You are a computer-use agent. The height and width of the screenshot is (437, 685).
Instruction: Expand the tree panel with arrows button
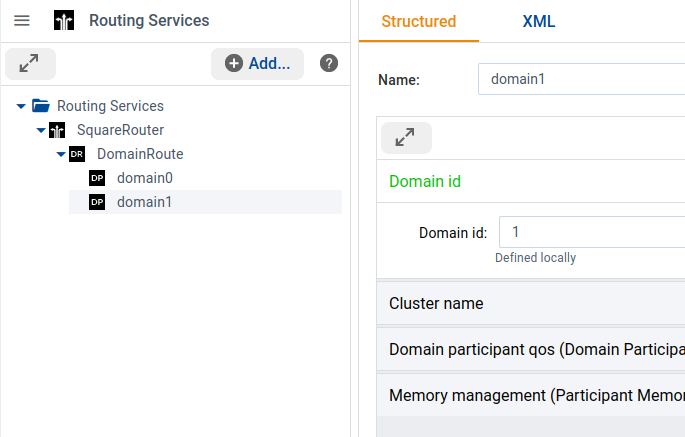[x=30, y=63]
